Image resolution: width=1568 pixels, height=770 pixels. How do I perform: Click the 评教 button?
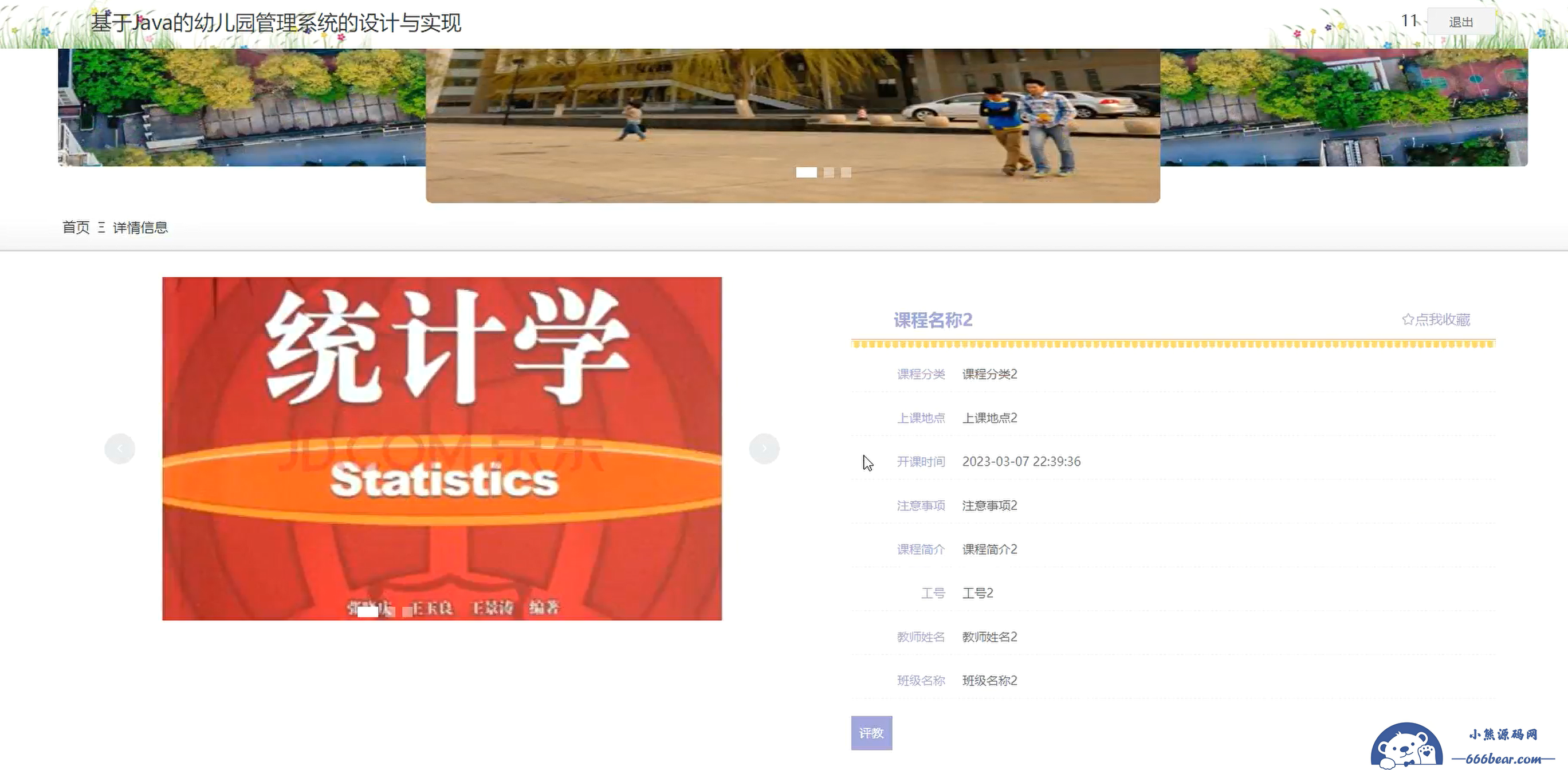click(871, 733)
